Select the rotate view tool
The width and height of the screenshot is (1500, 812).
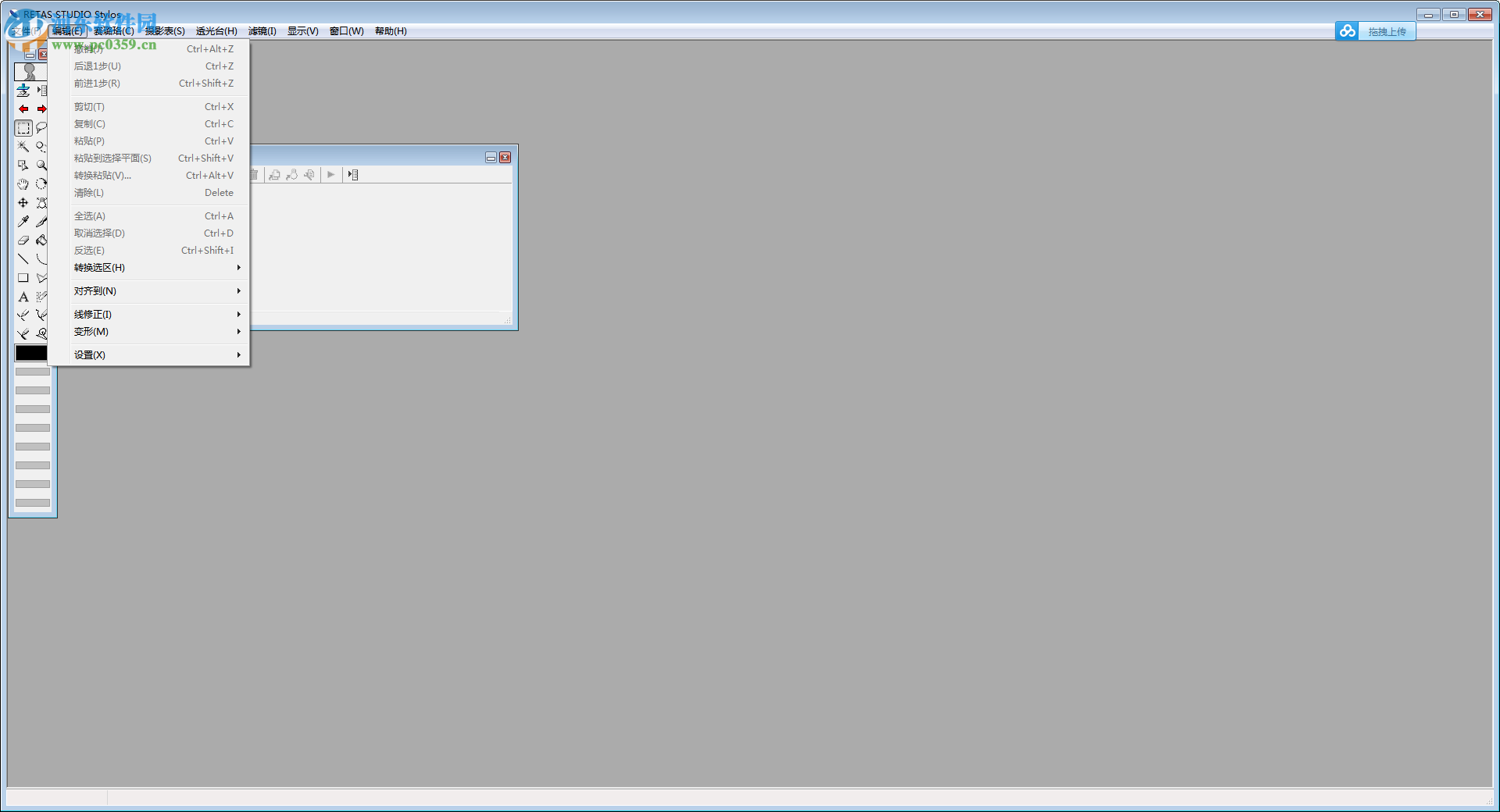[x=41, y=184]
